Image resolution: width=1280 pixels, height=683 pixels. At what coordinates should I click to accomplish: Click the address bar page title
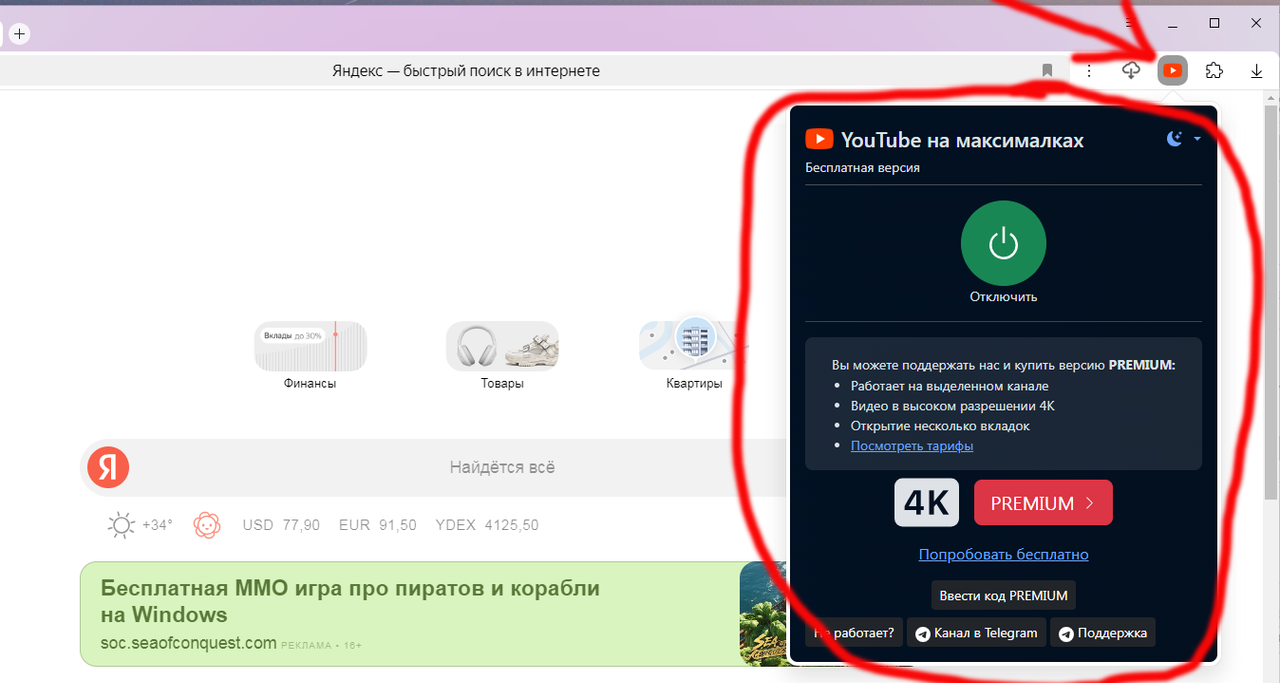pos(466,71)
